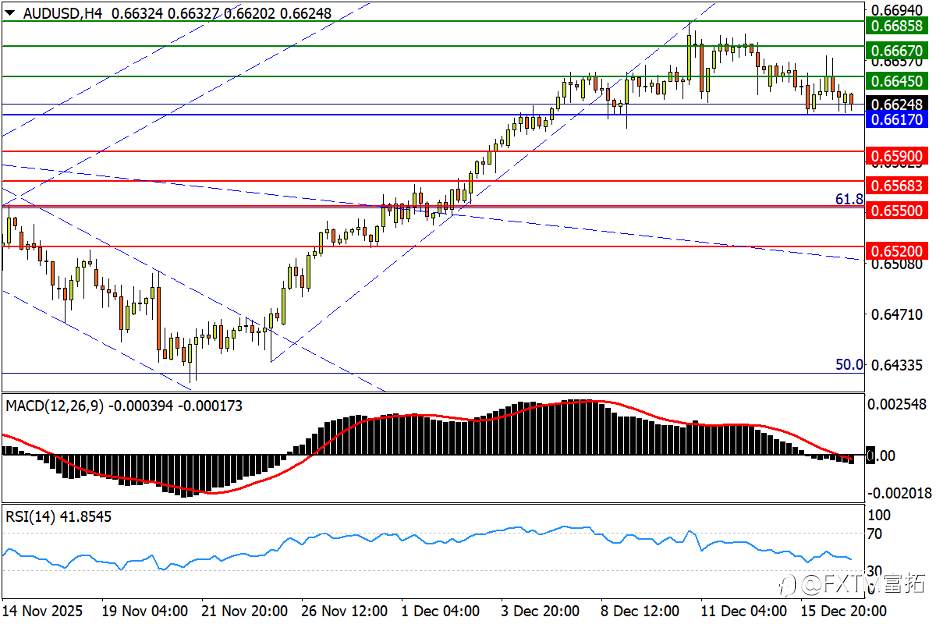The image size is (936, 624).
Task: Click the AUDUSD,H4 chart title text
Action: click(62, 13)
